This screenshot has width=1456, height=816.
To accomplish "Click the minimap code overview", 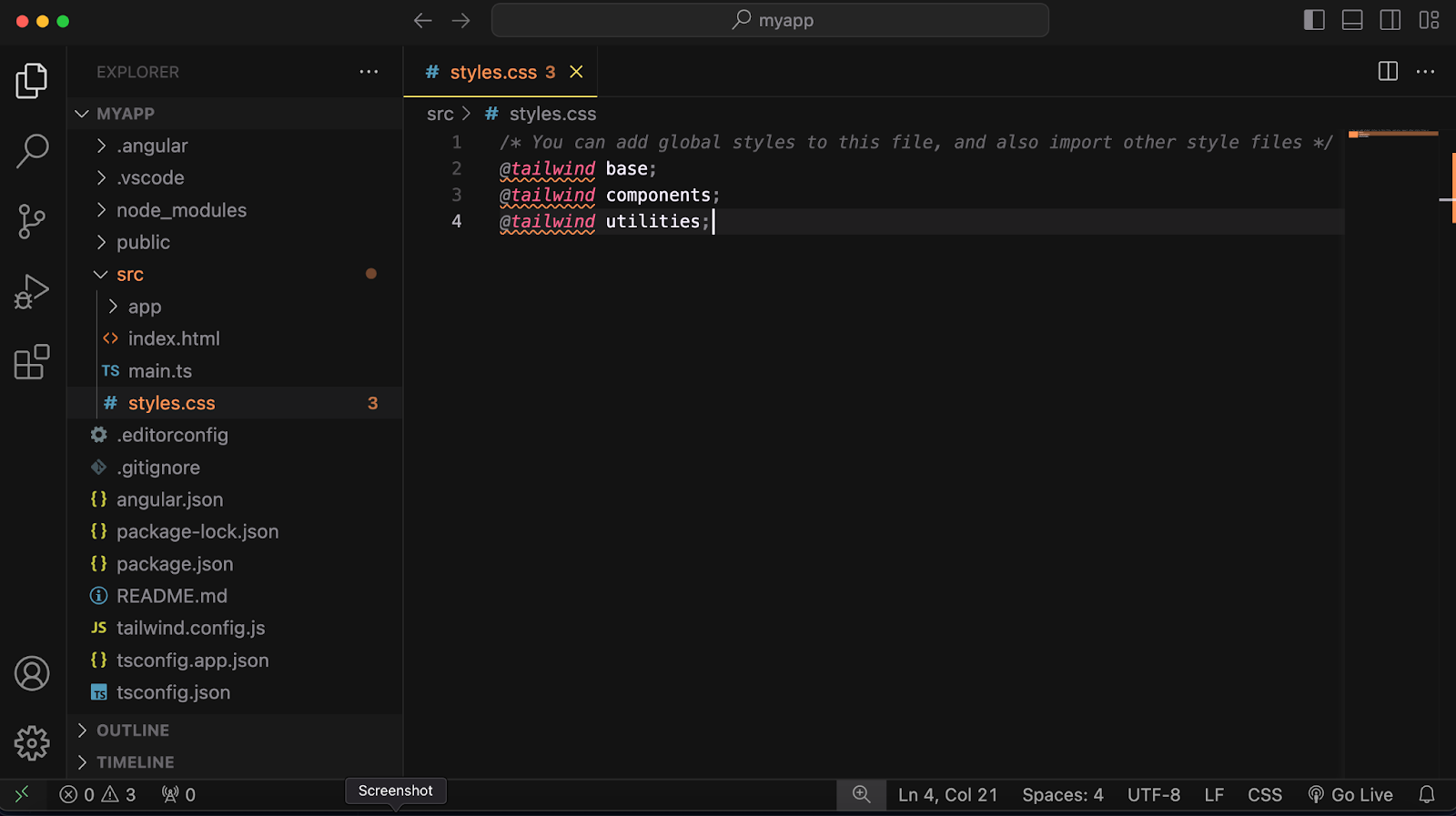I will coord(1392,135).
